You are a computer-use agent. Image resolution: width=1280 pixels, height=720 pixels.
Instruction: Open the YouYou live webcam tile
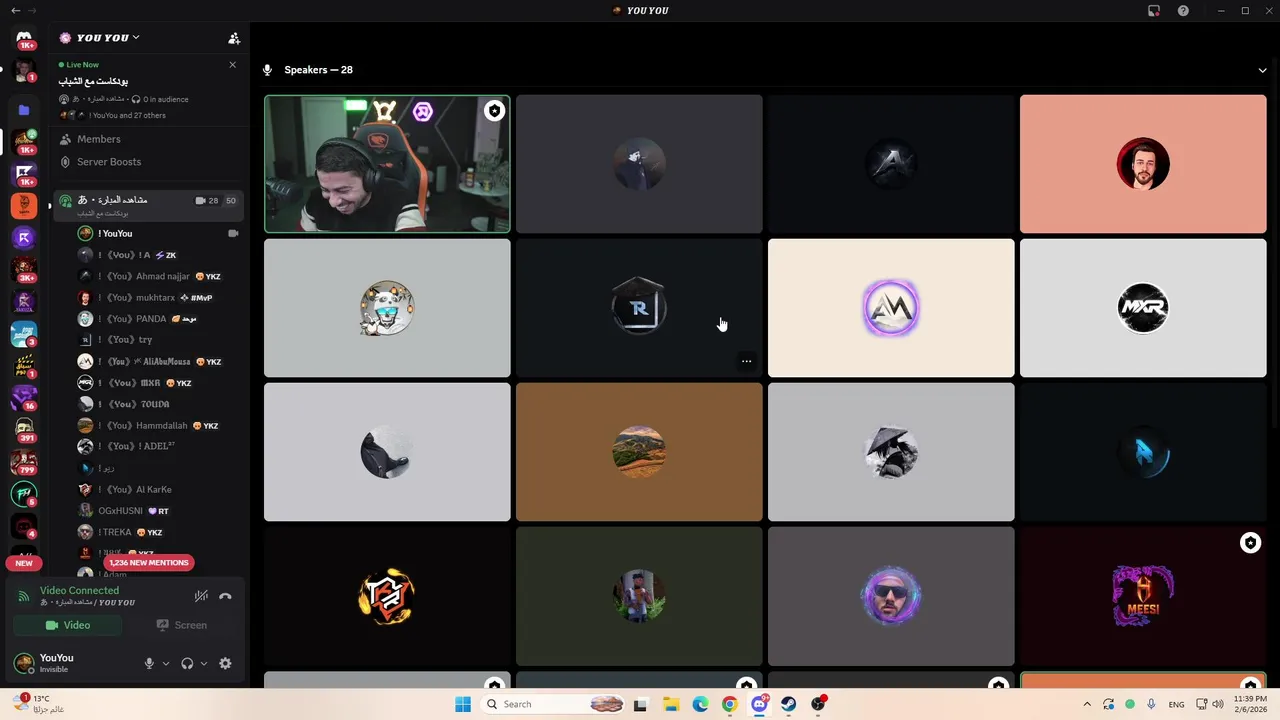point(387,164)
